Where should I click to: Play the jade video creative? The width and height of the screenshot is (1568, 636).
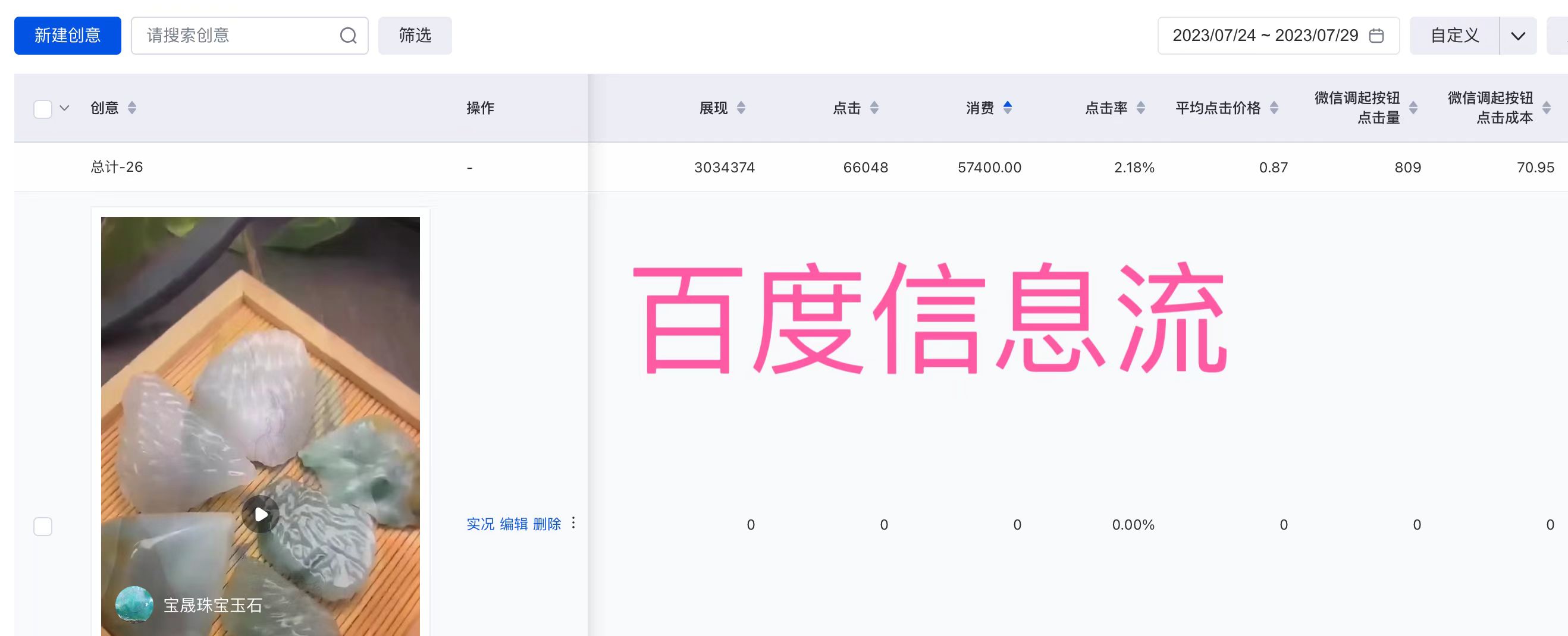pyautogui.click(x=261, y=514)
